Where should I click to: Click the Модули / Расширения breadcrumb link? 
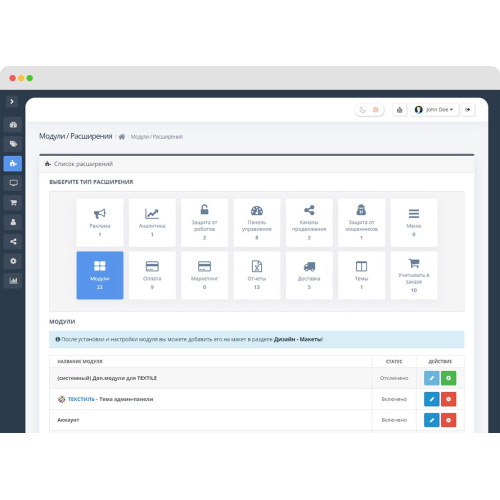157,137
